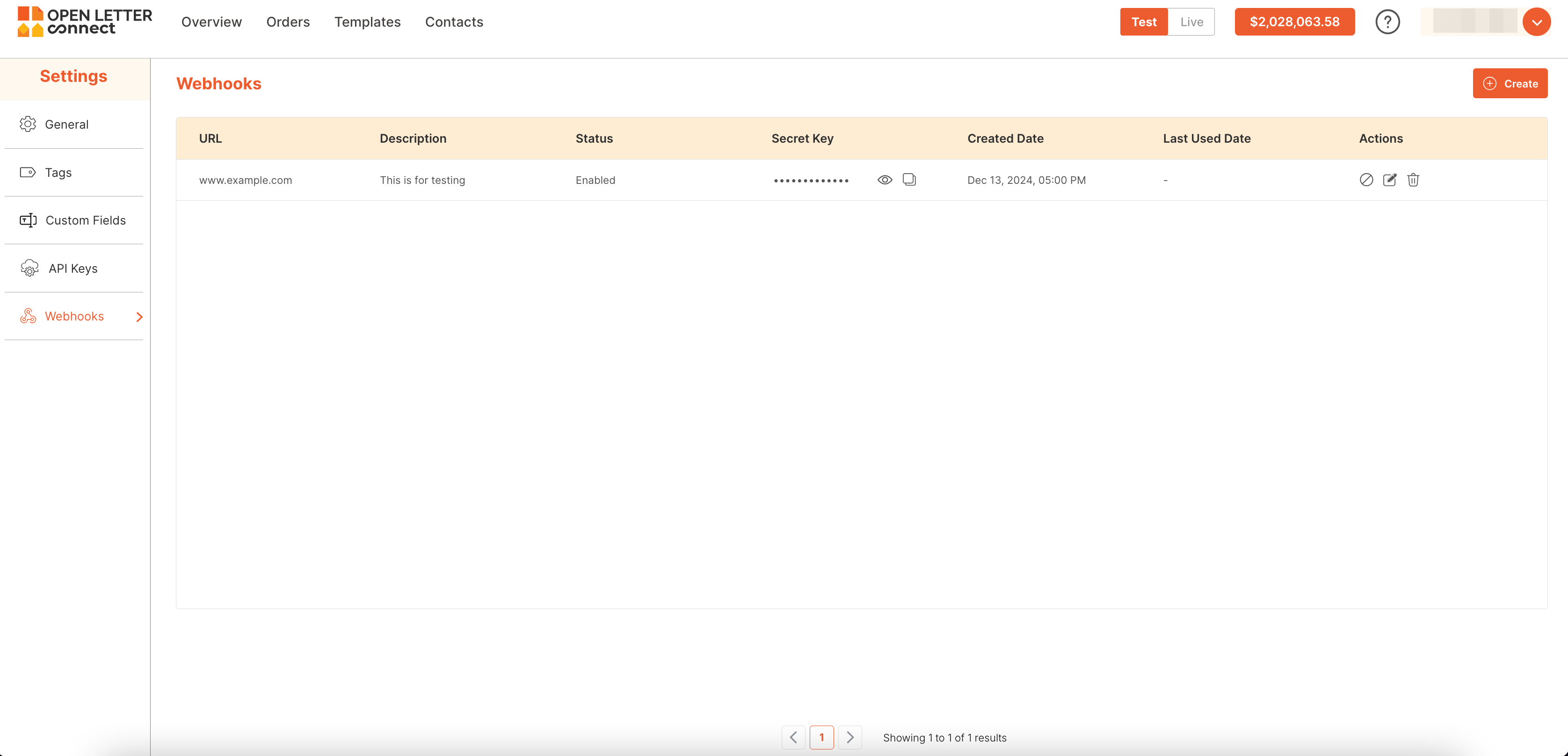Delete the webhook via trash icon

coord(1413,180)
